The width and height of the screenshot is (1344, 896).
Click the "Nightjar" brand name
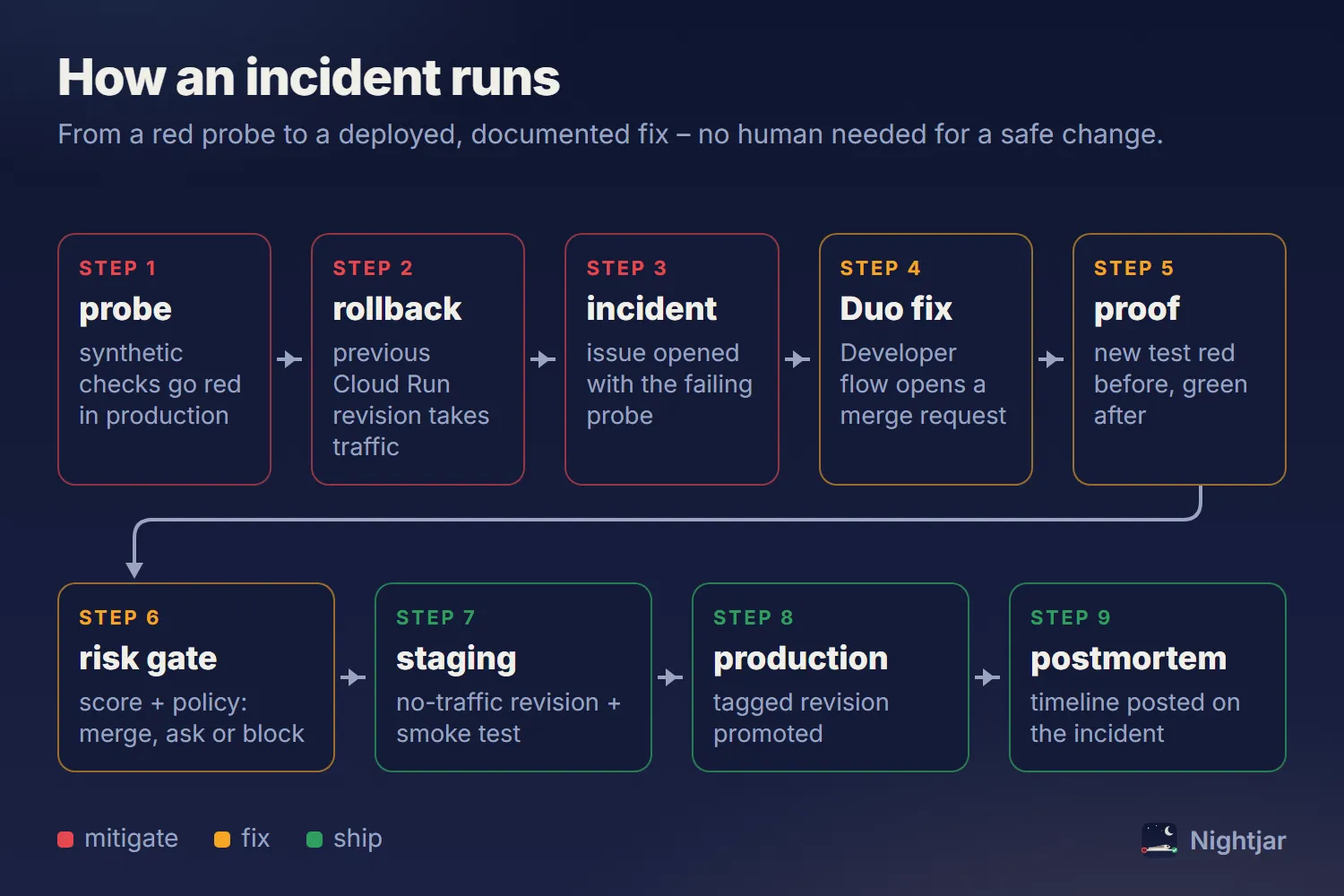pos(1238,840)
